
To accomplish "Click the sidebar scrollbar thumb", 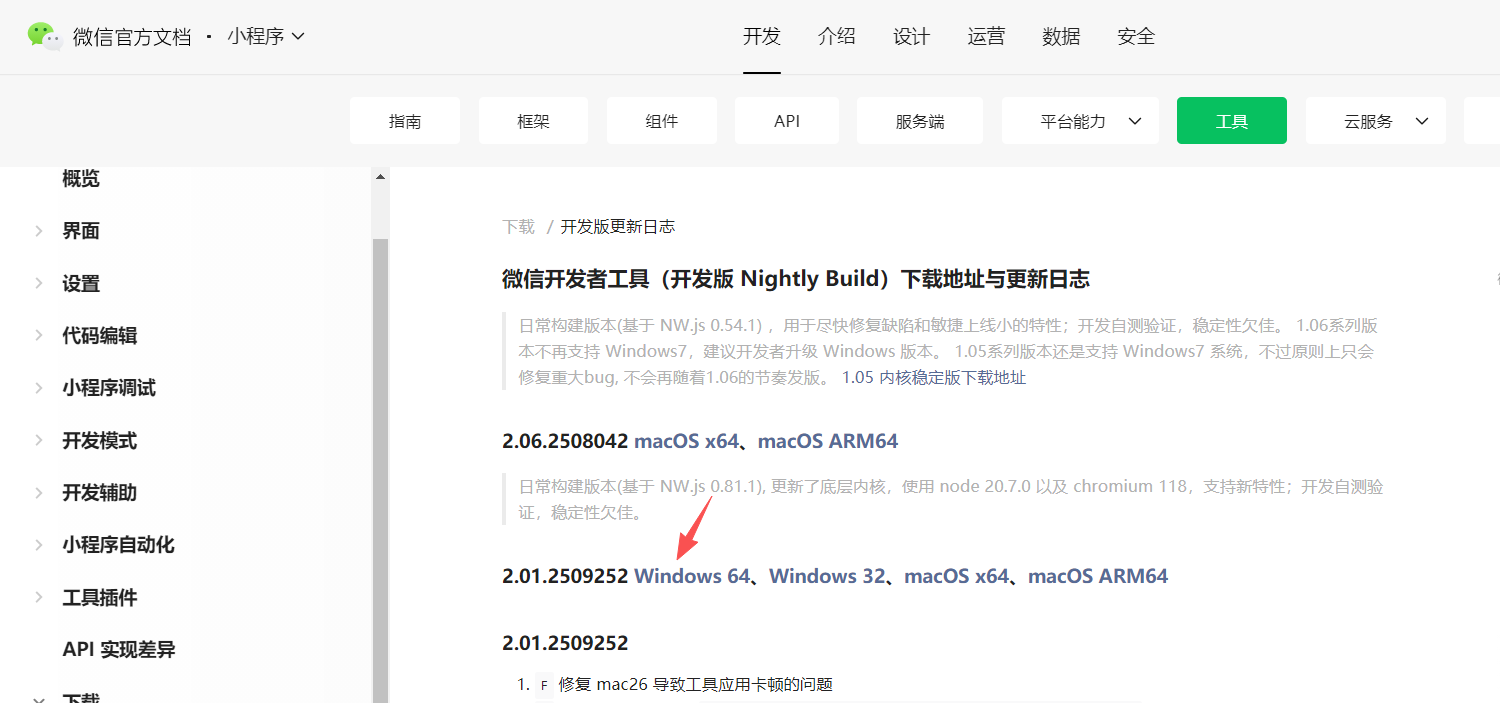I will click(x=380, y=470).
